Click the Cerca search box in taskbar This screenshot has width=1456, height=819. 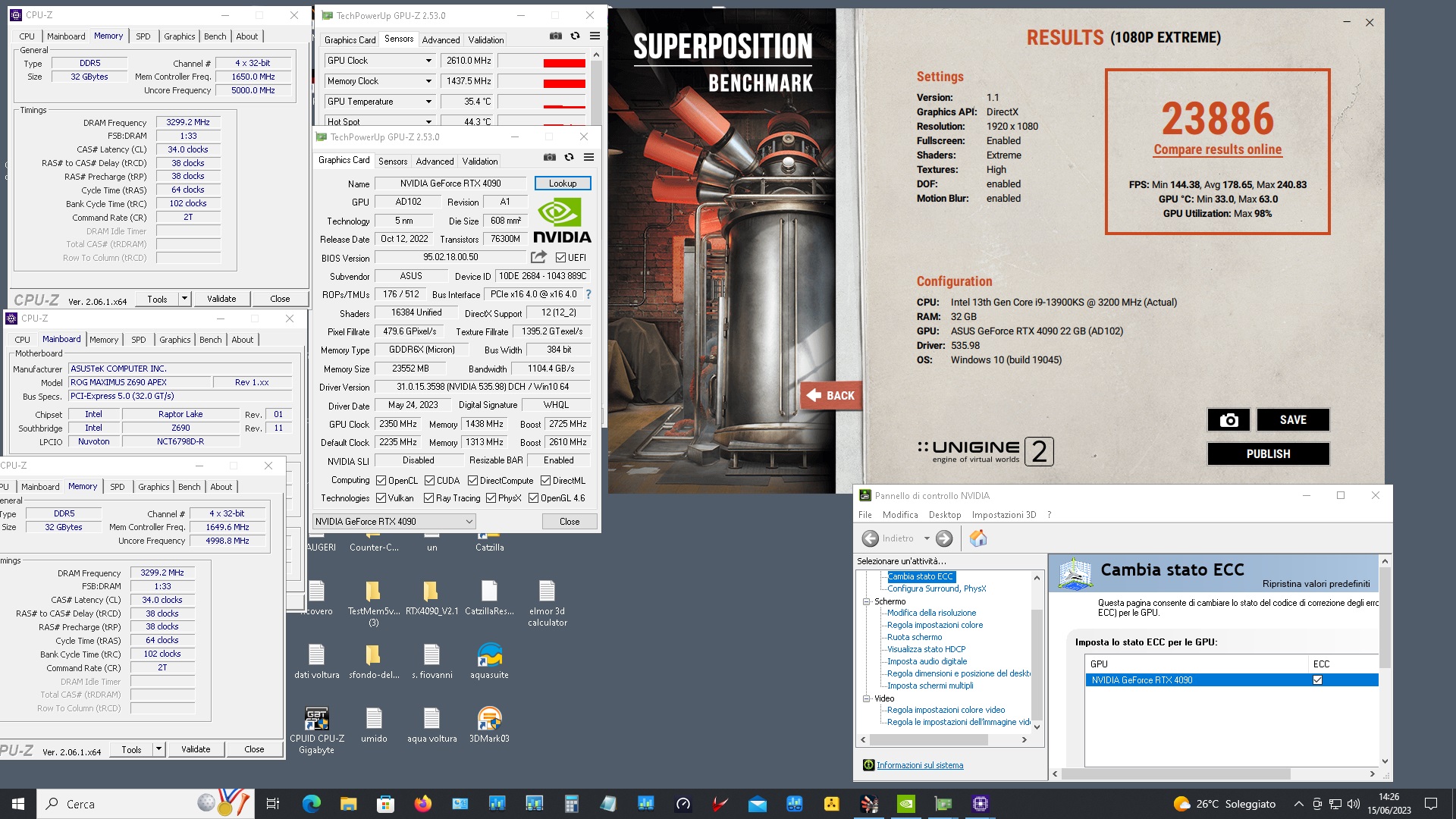pos(146,804)
